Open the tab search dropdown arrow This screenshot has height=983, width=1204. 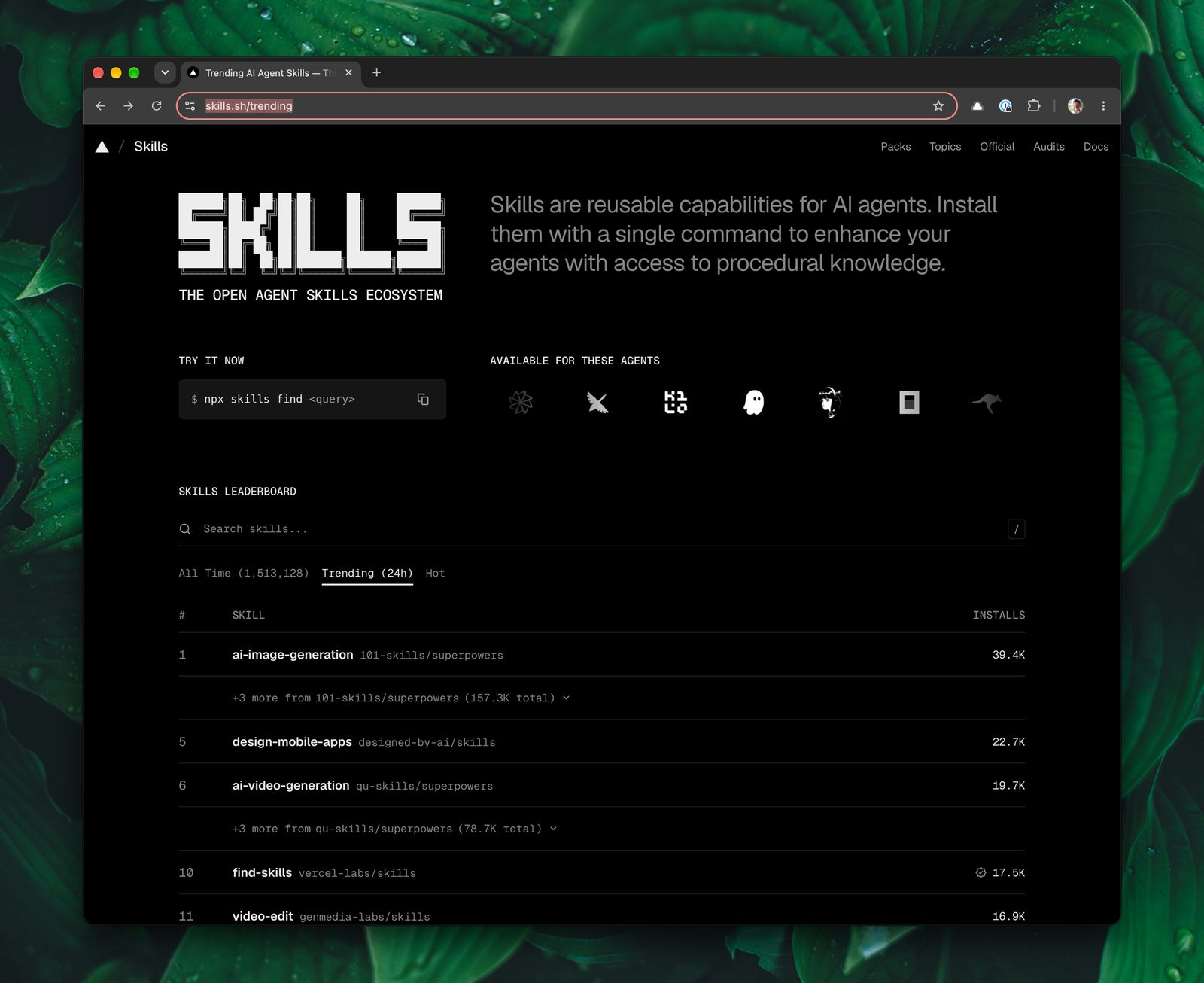(x=165, y=73)
